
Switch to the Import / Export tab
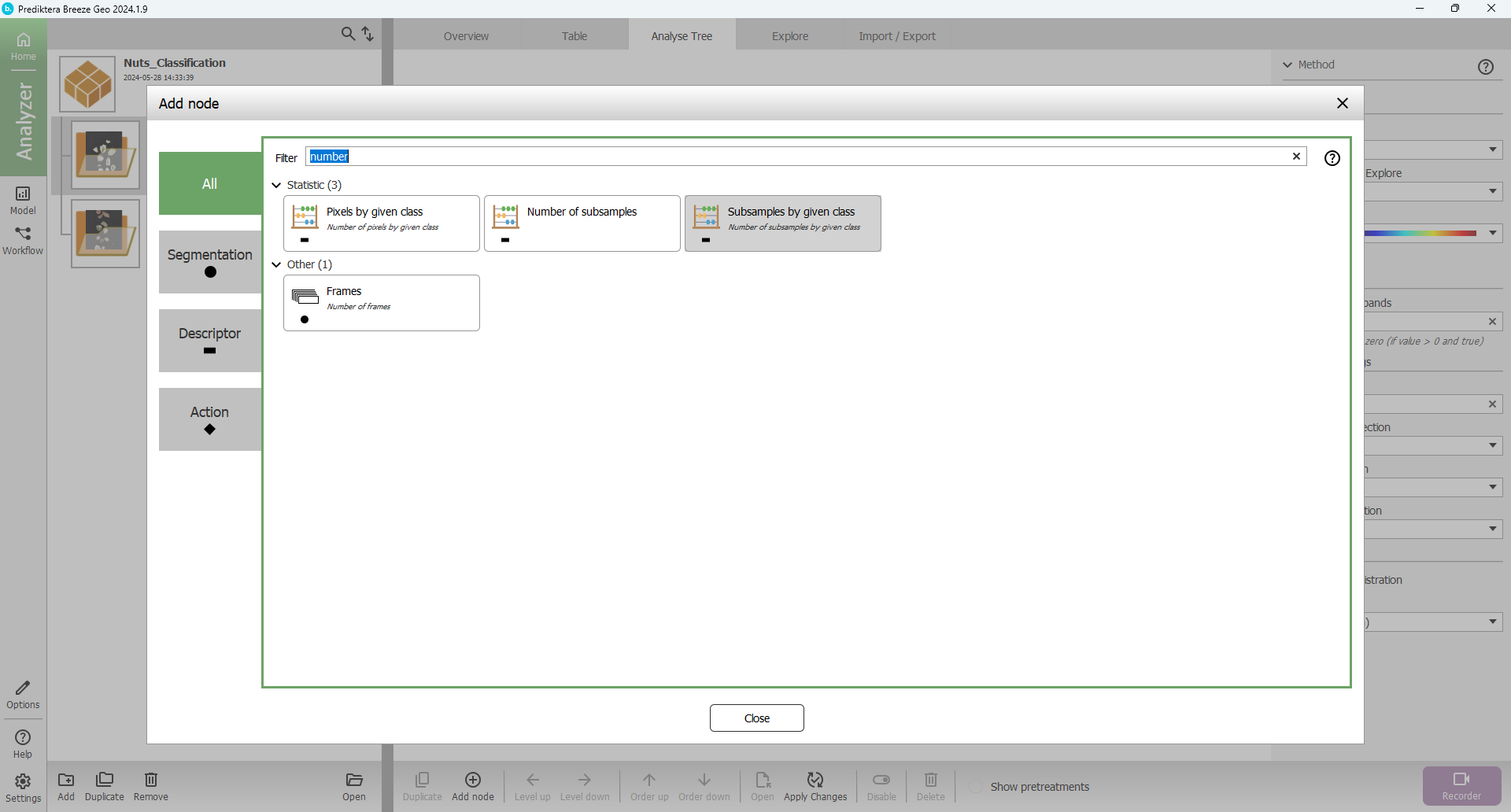pyautogui.click(x=896, y=36)
